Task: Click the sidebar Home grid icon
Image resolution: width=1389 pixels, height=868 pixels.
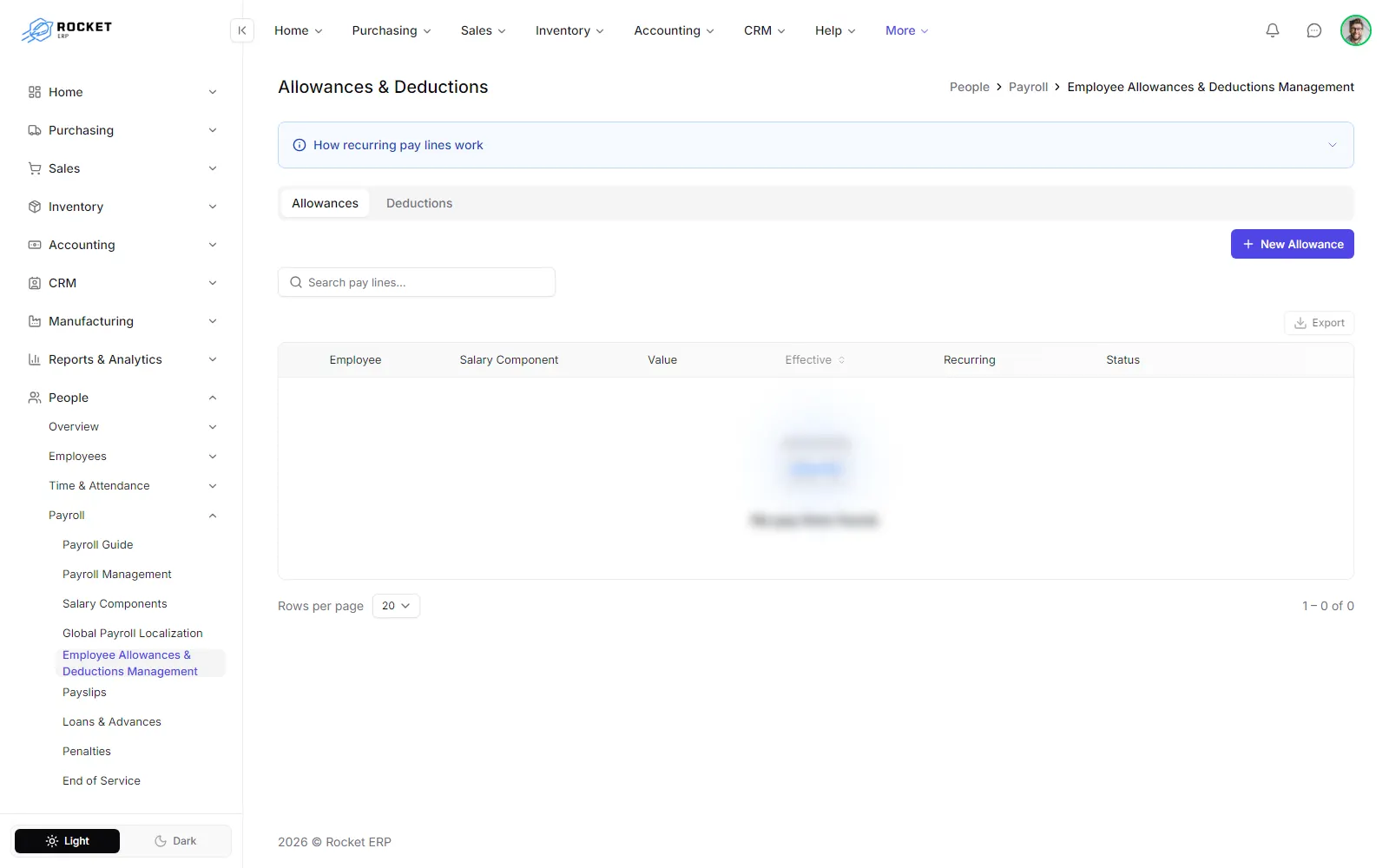Action: pyautogui.click(x=35, y=92)
